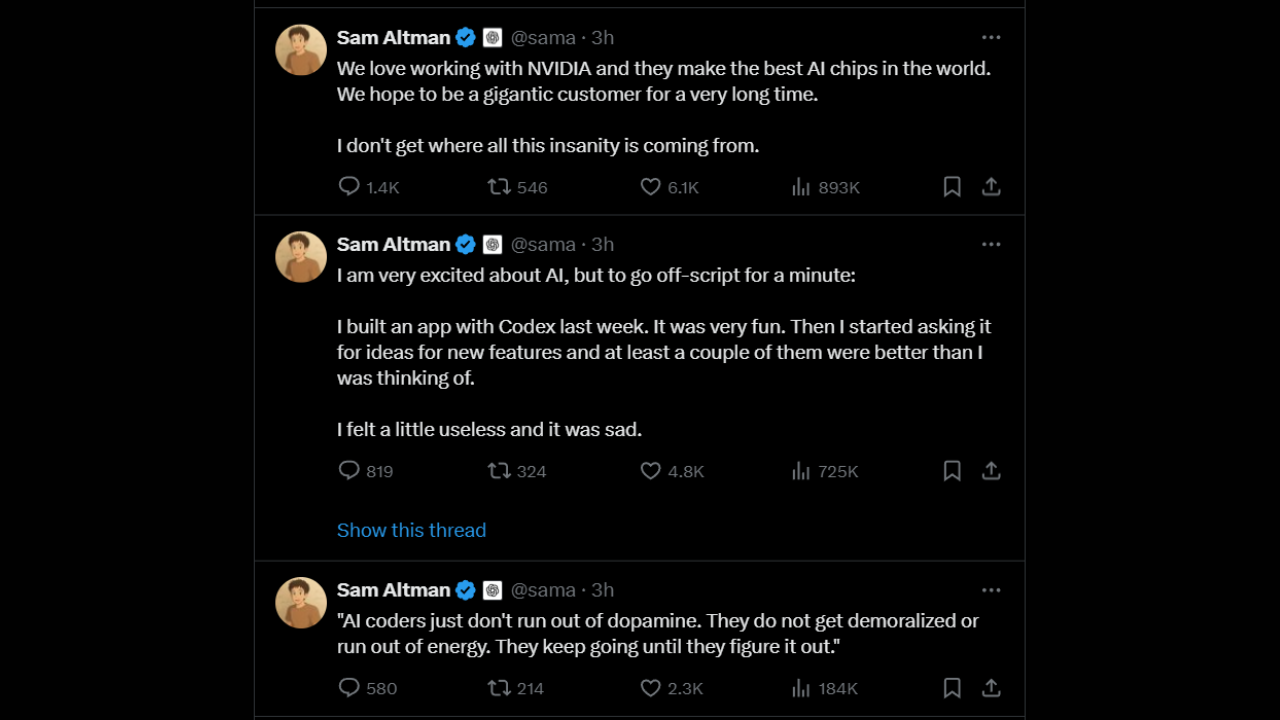Share the Codex app tweet
The image size is (1280, 720).
point(991,471)
